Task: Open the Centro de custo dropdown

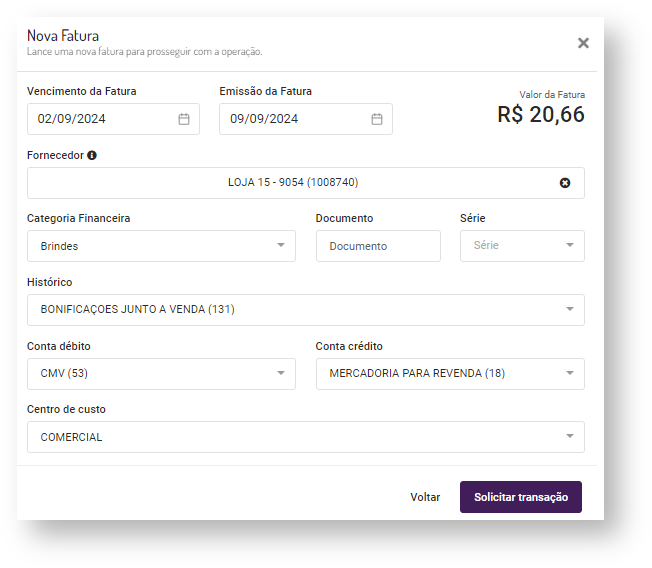Action: (x=570, y=436)
